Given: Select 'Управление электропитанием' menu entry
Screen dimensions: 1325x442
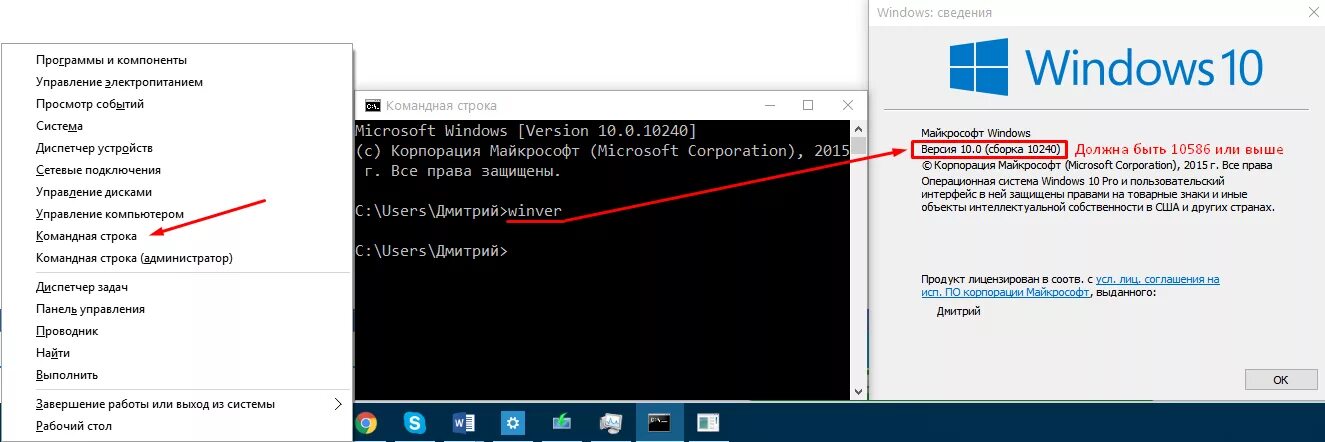Looking at the screenshot, I should coord(119,82).
